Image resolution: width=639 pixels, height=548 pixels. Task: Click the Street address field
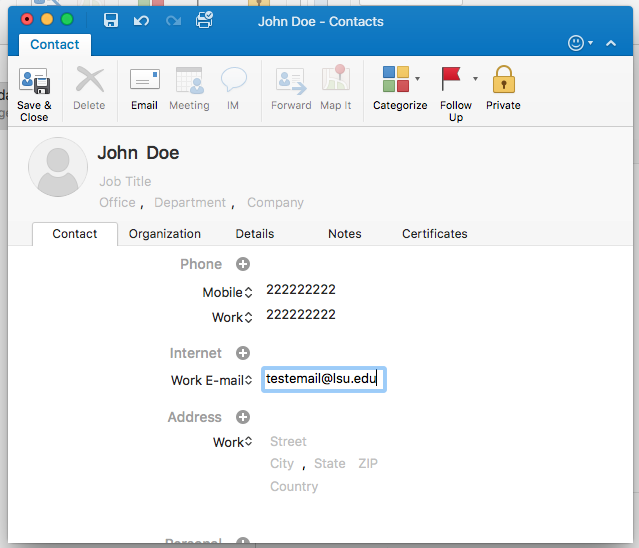pos(288,441)
